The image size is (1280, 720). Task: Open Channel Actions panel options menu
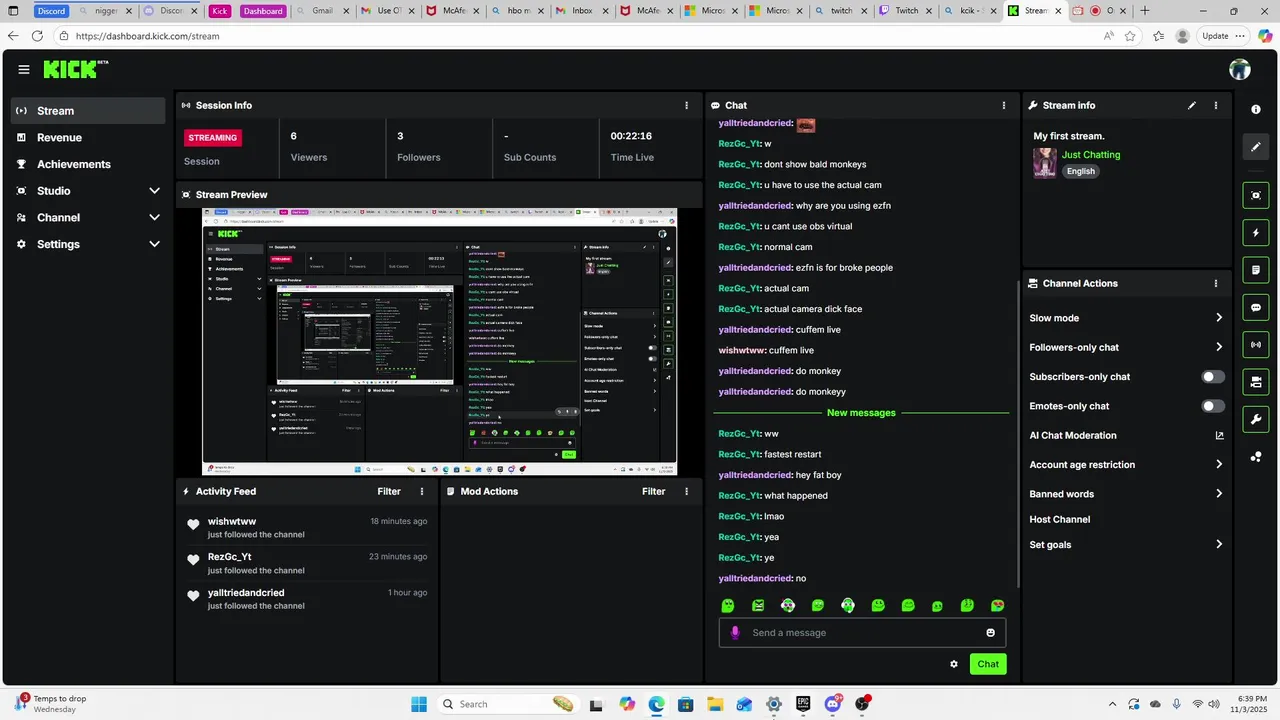click(x=1216, y=283)
